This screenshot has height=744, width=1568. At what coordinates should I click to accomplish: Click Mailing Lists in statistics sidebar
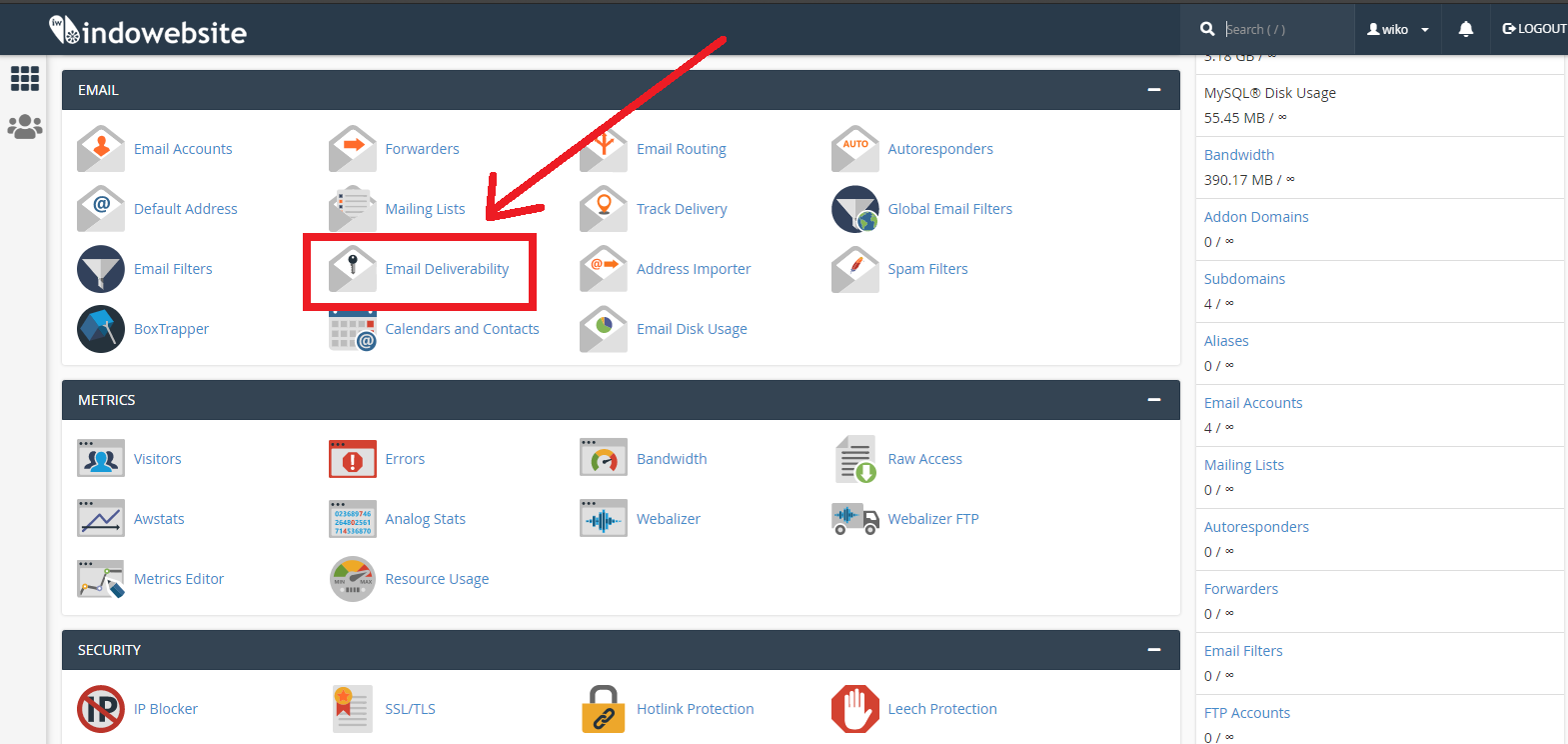point(1244,465)
